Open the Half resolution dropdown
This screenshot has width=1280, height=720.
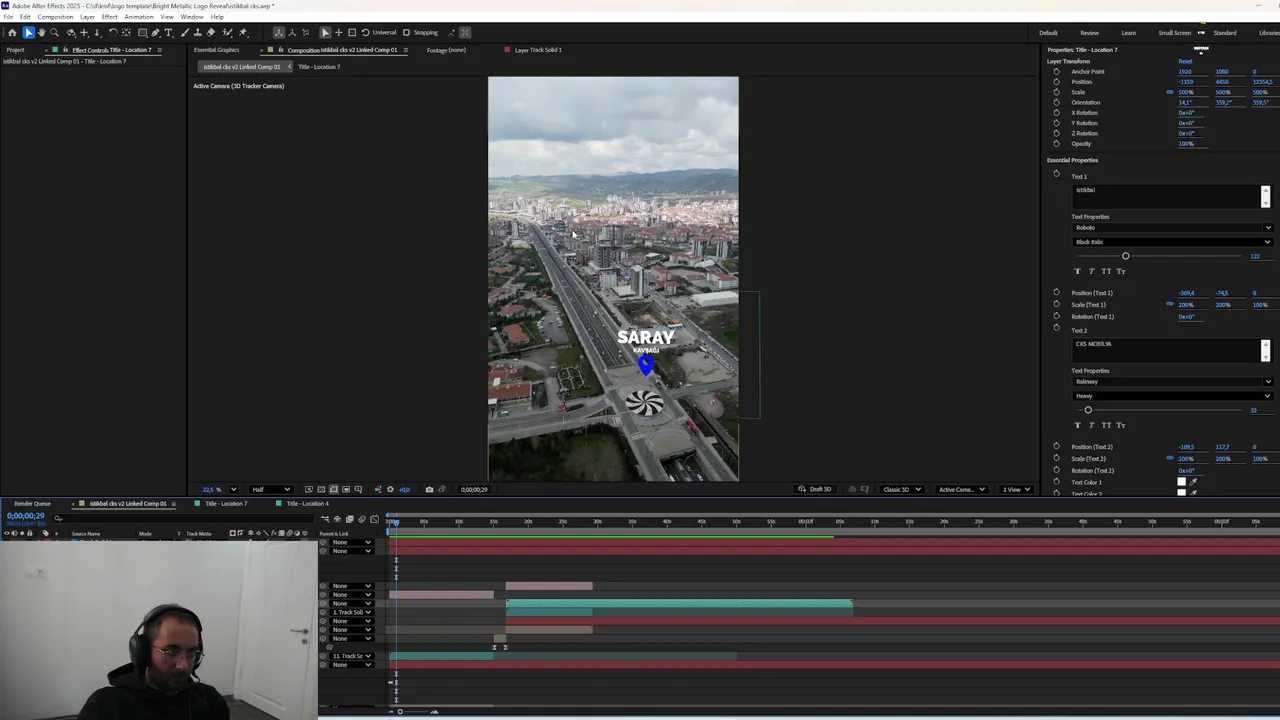click(270, 490)
